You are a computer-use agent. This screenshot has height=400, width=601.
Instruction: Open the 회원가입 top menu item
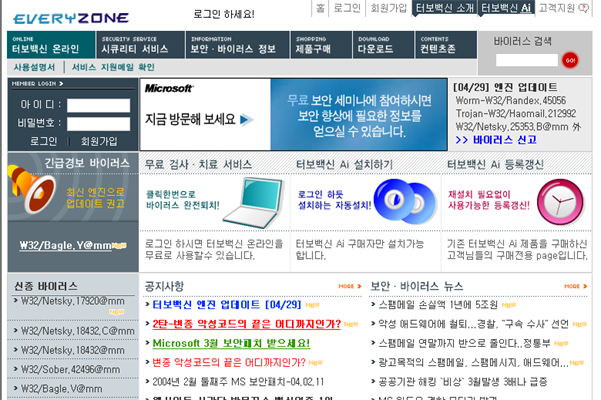388,8
